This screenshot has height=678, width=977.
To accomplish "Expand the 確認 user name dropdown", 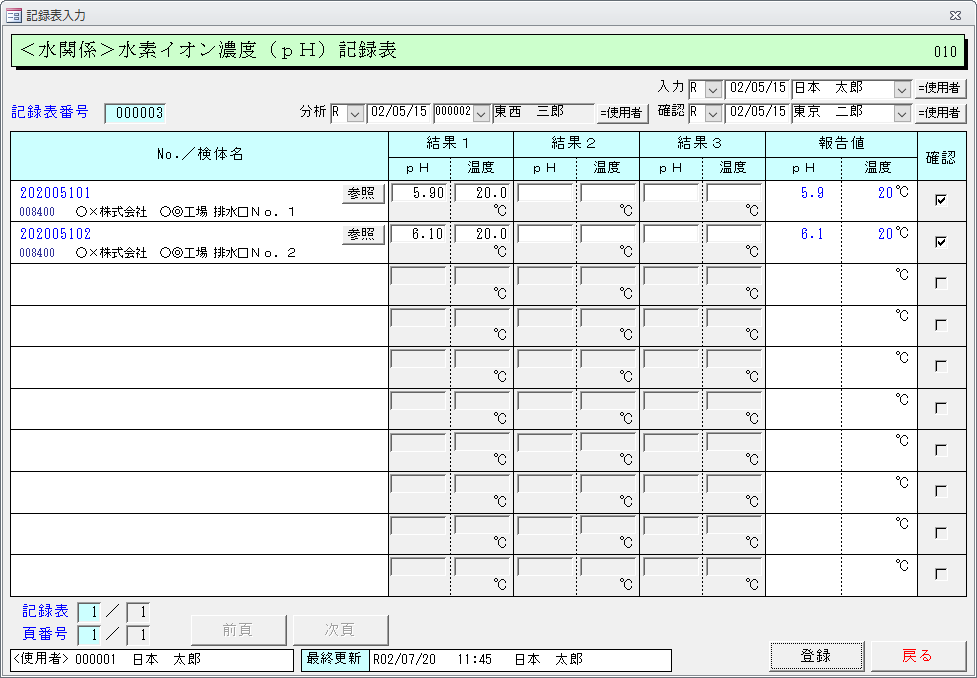I will click(x=901, y=113).
